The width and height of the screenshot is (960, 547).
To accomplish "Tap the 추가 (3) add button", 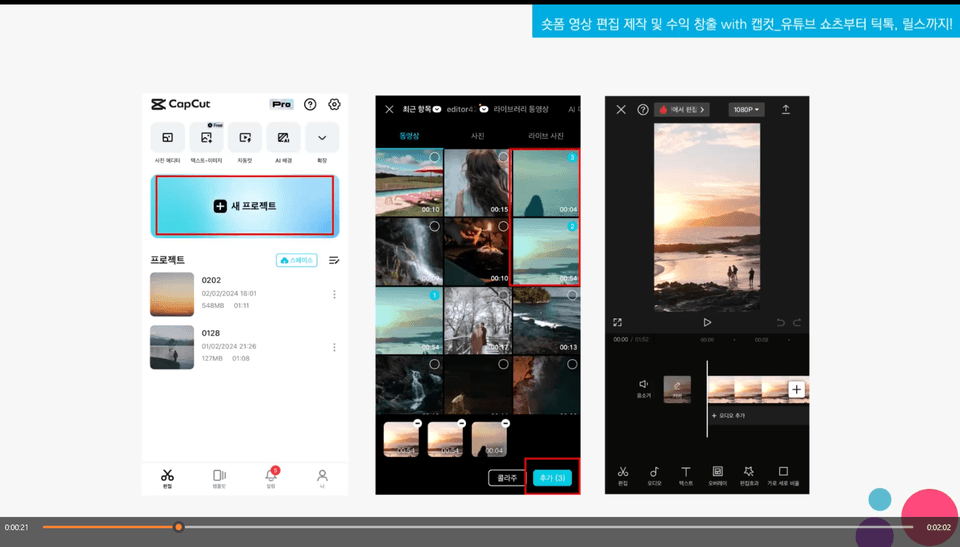I will pyautogui.click(x=552, y=478).
